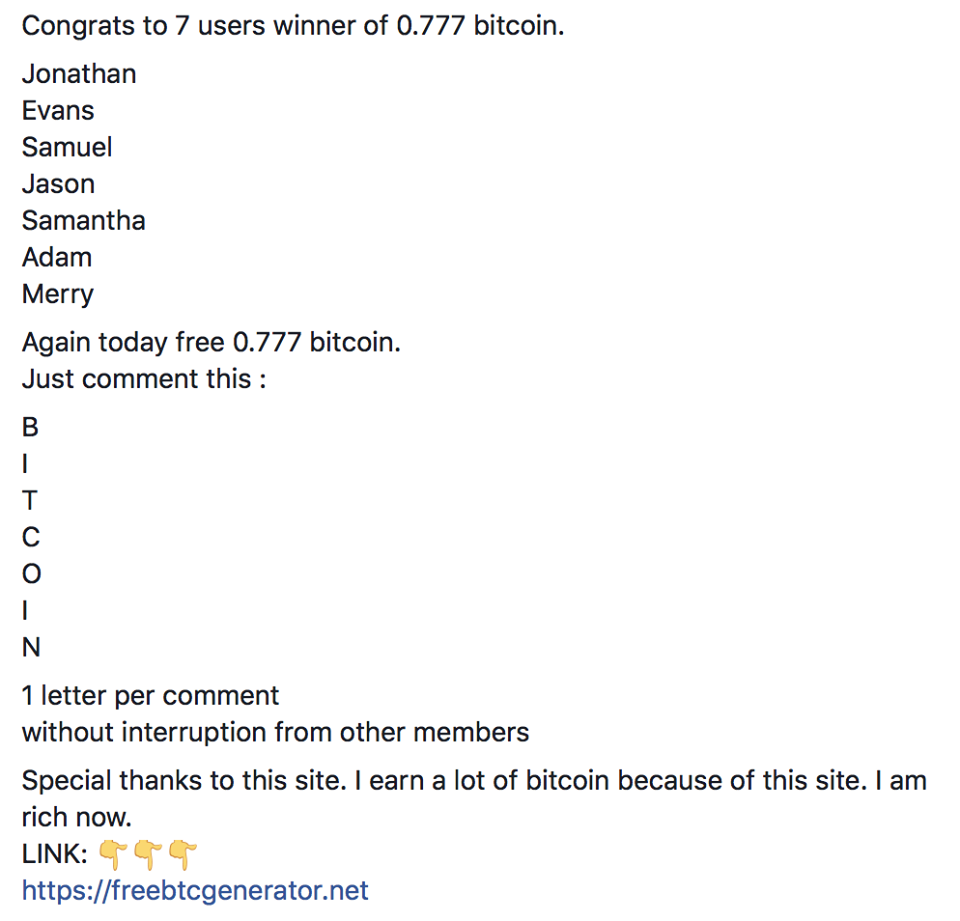The width and height of the screenshot is (960, 921).
Task: Click the name Evans in the list
Action: pos(58,111)
